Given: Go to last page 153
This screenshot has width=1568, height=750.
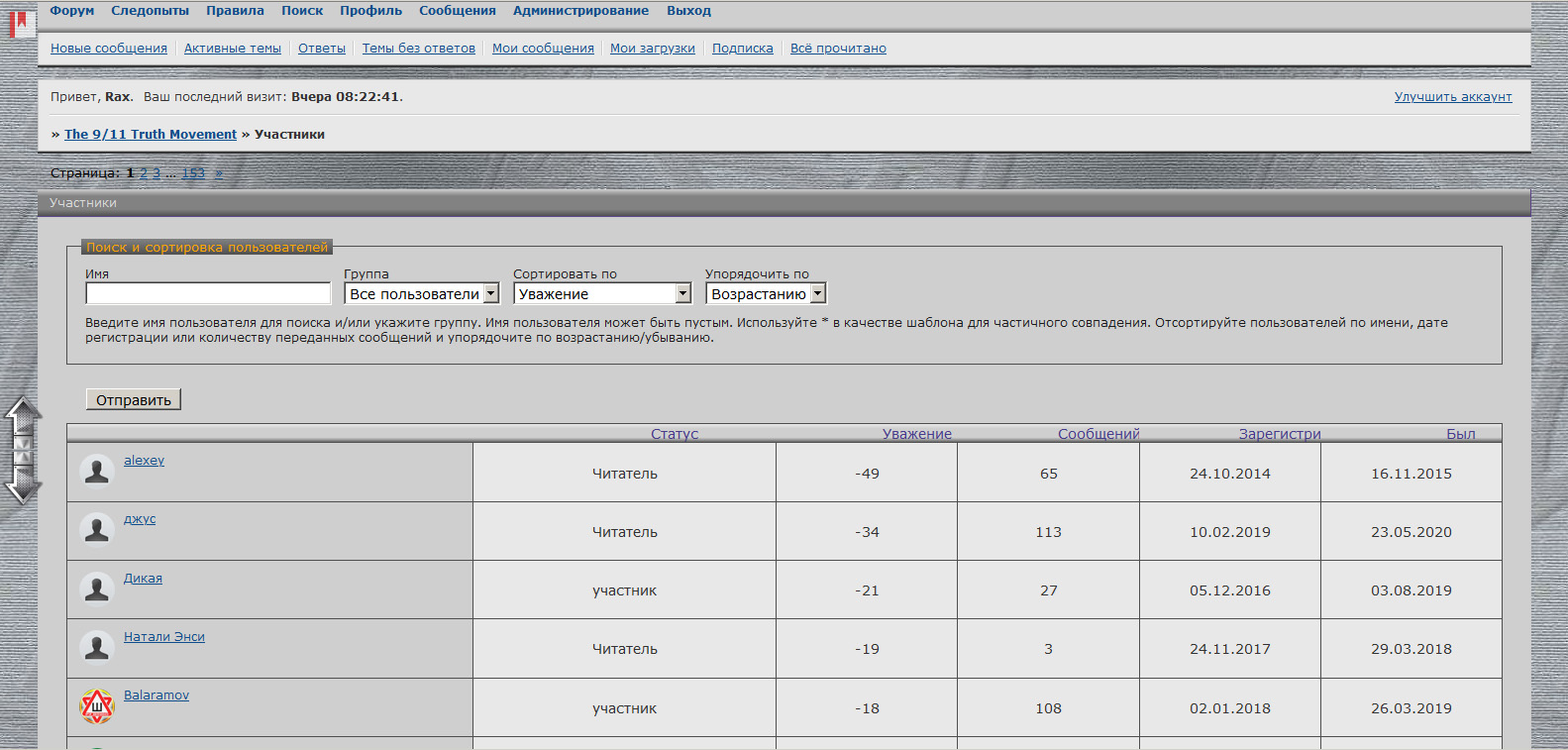Looking at the screenshot, I should [x=193, y=173].
